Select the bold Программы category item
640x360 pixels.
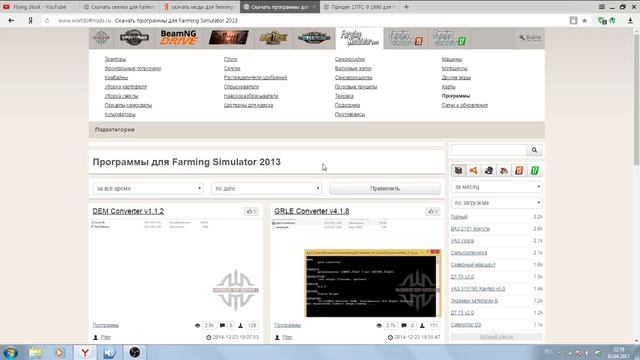[456, 96]
